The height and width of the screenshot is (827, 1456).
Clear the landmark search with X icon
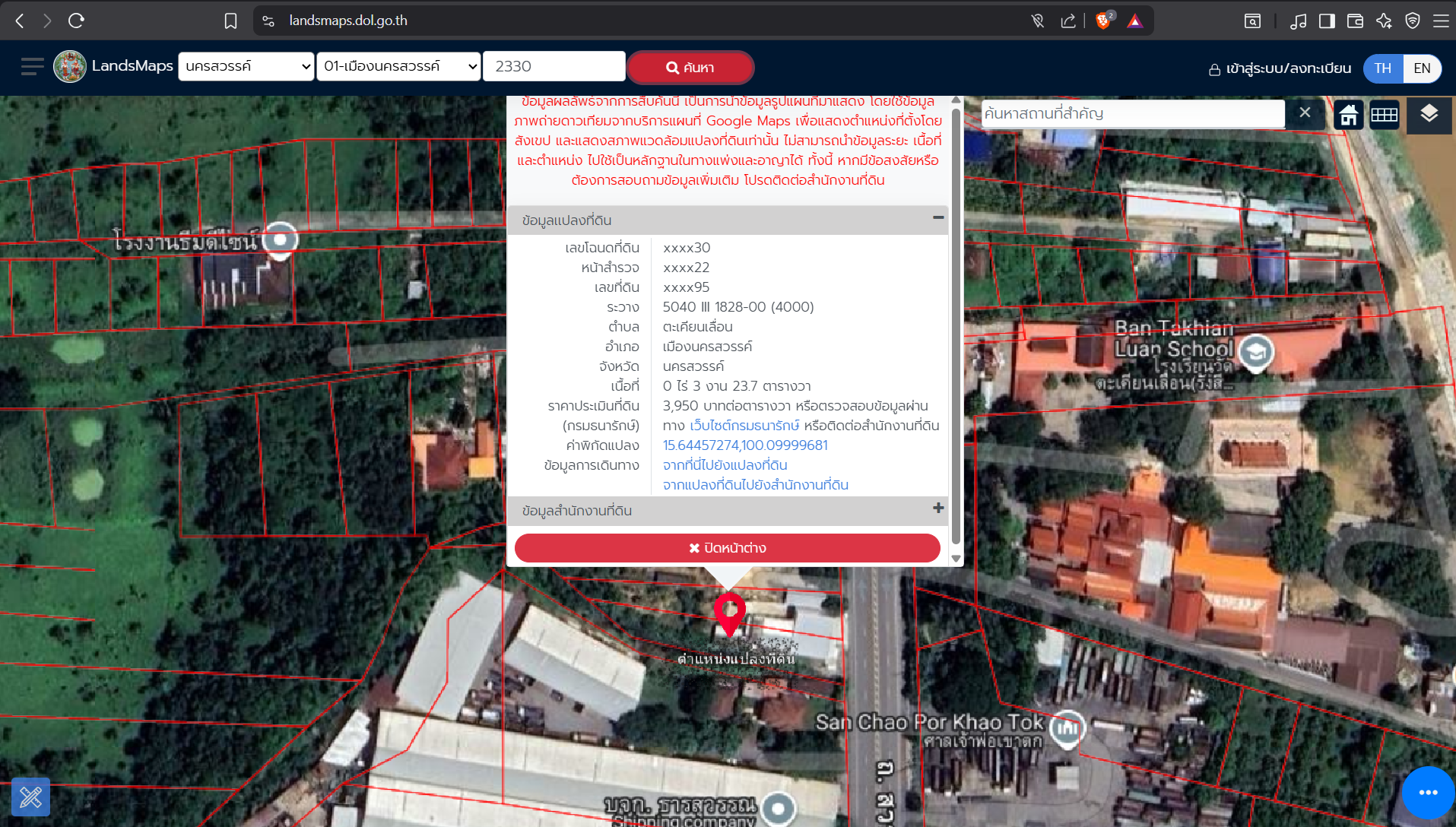(1305, 112)
